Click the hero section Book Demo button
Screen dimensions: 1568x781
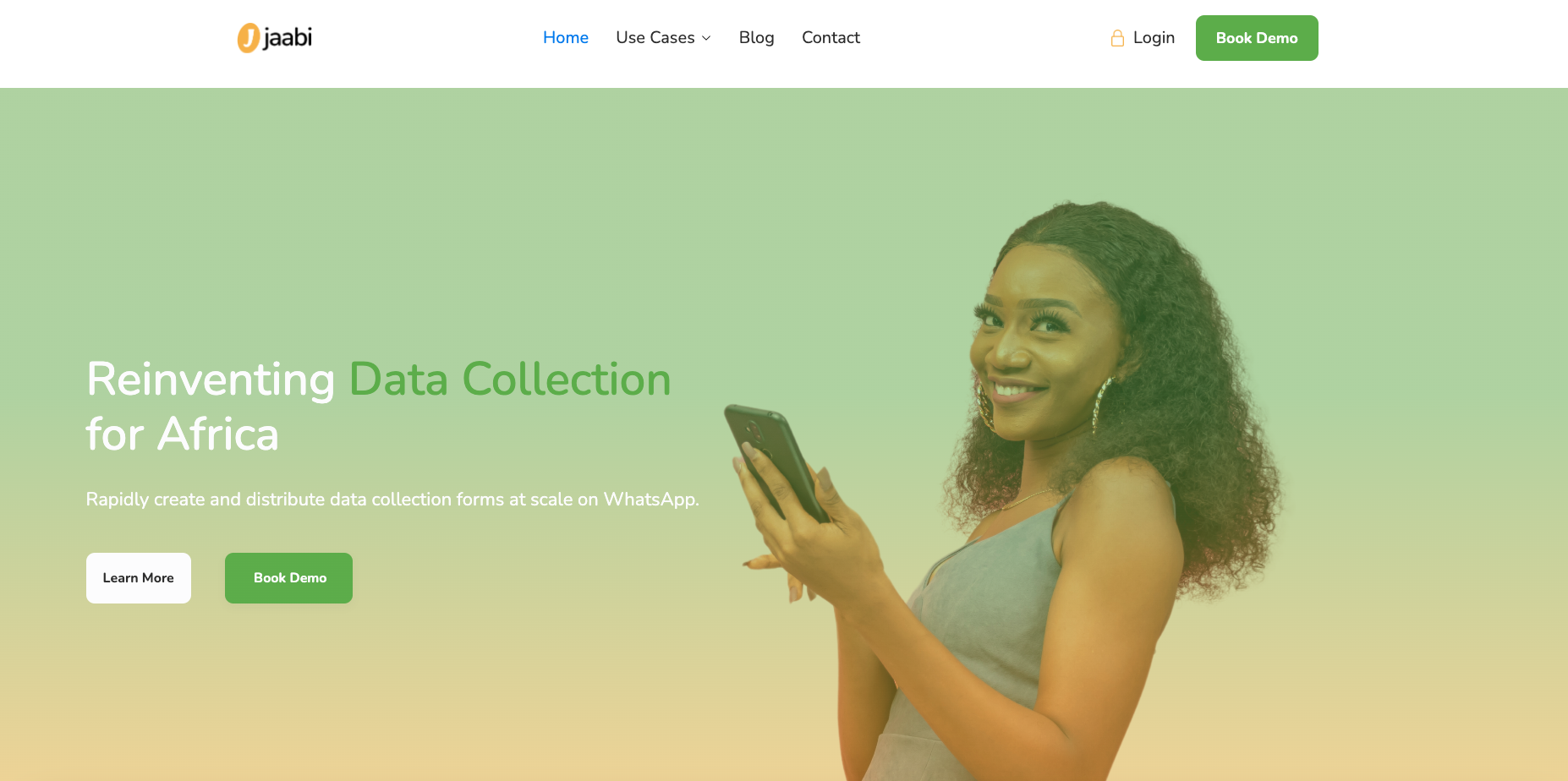pos(288,578)
